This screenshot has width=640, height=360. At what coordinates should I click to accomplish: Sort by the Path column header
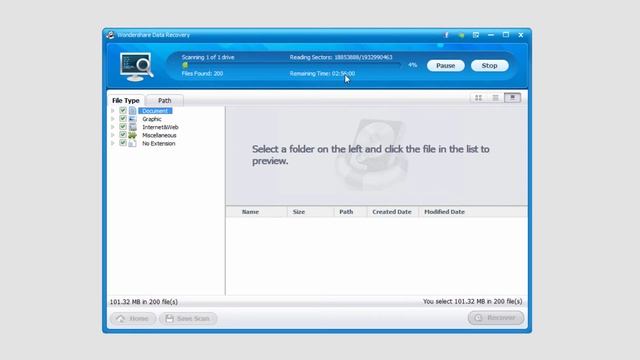(x=346, y=212)
